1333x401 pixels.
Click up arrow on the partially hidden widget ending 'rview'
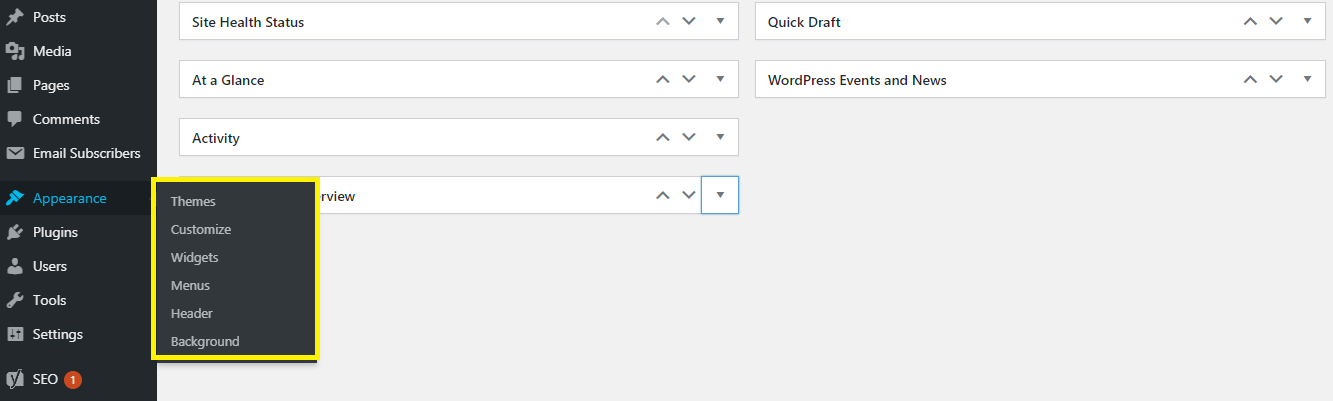click(x=662, y=195)
